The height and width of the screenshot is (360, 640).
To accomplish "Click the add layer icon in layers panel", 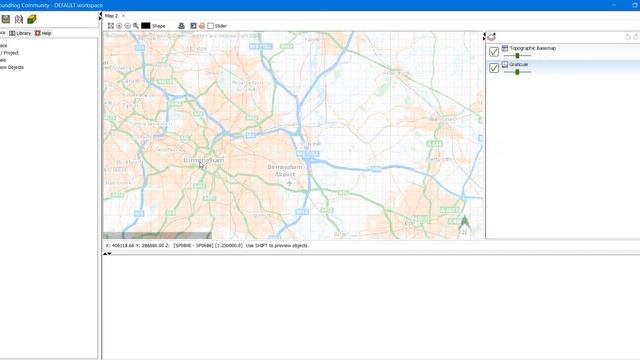I will click(x=492, y=37).
